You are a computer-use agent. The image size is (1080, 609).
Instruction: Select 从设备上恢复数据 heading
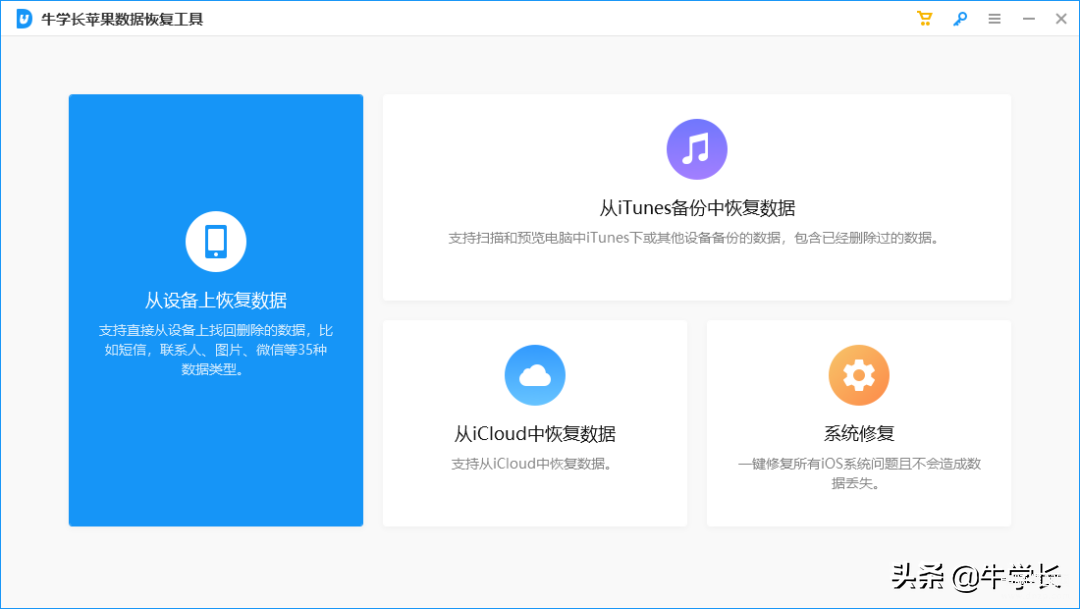tap(216, 300)
